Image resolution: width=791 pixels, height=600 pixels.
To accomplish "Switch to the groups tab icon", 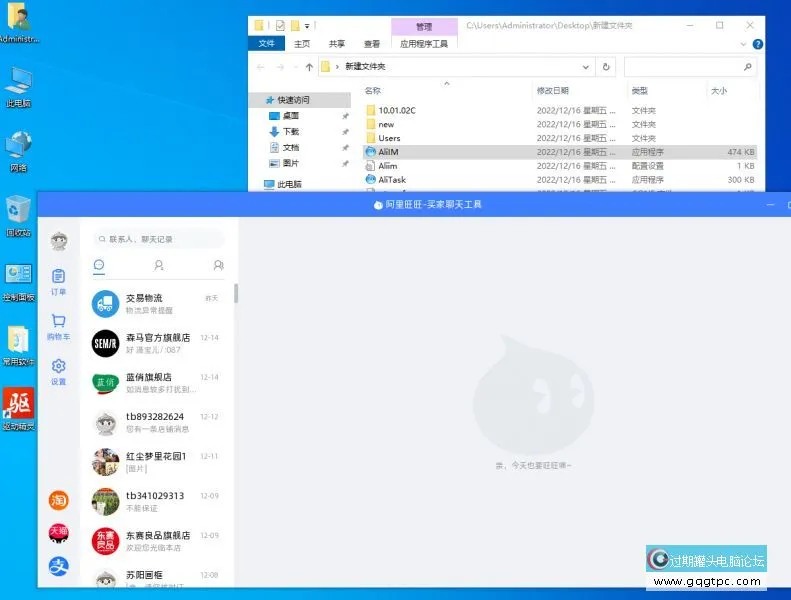I will (x=218, y=265).
